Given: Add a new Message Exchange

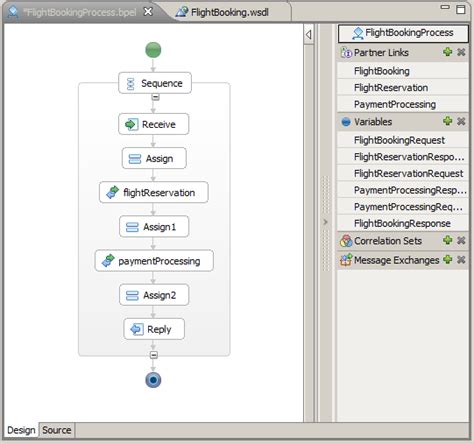Looking at the screenshot, I should (x=448, y=259).
